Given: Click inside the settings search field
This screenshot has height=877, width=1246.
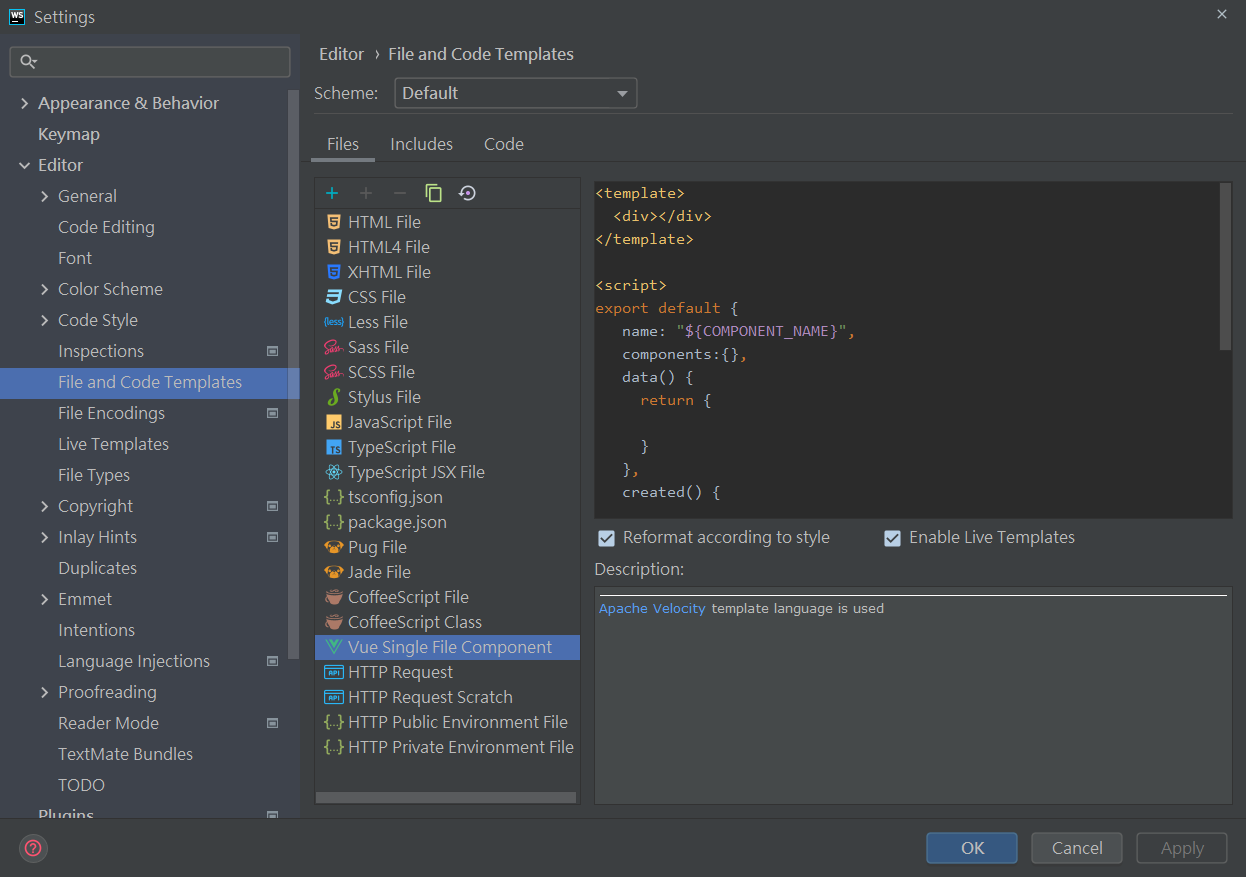Looking at the screenshot, I should 150,62.
